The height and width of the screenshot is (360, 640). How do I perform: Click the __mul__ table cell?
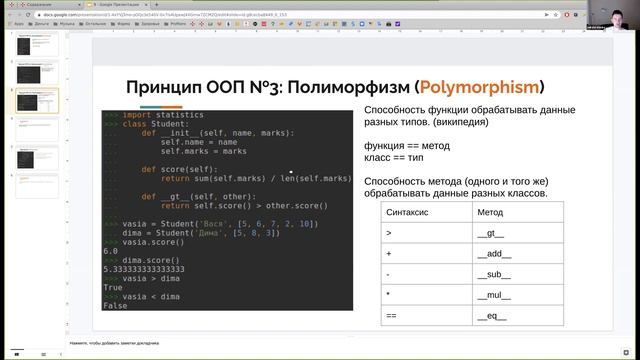tap(518, 295)
